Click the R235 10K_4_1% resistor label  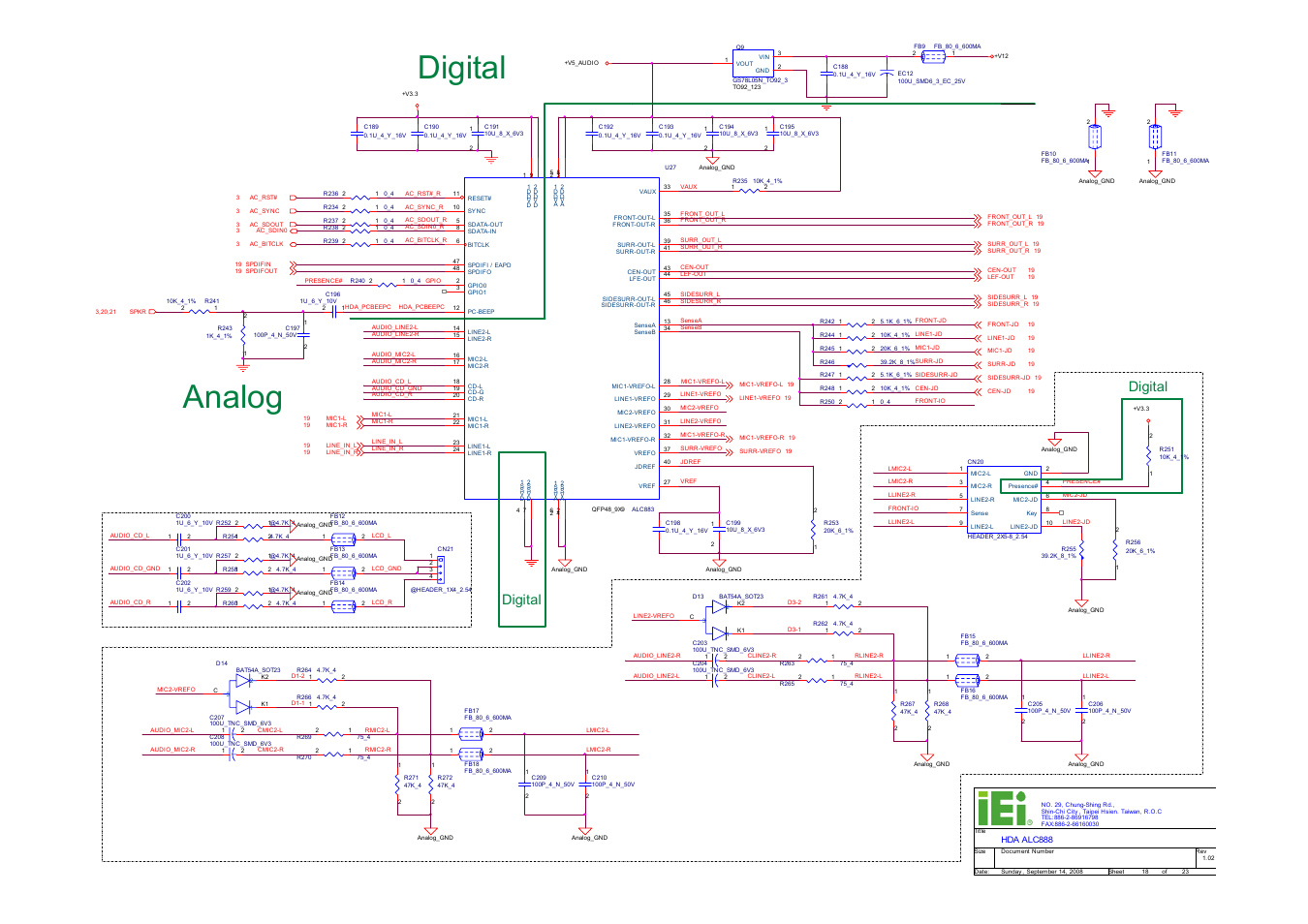coord(757,181)
